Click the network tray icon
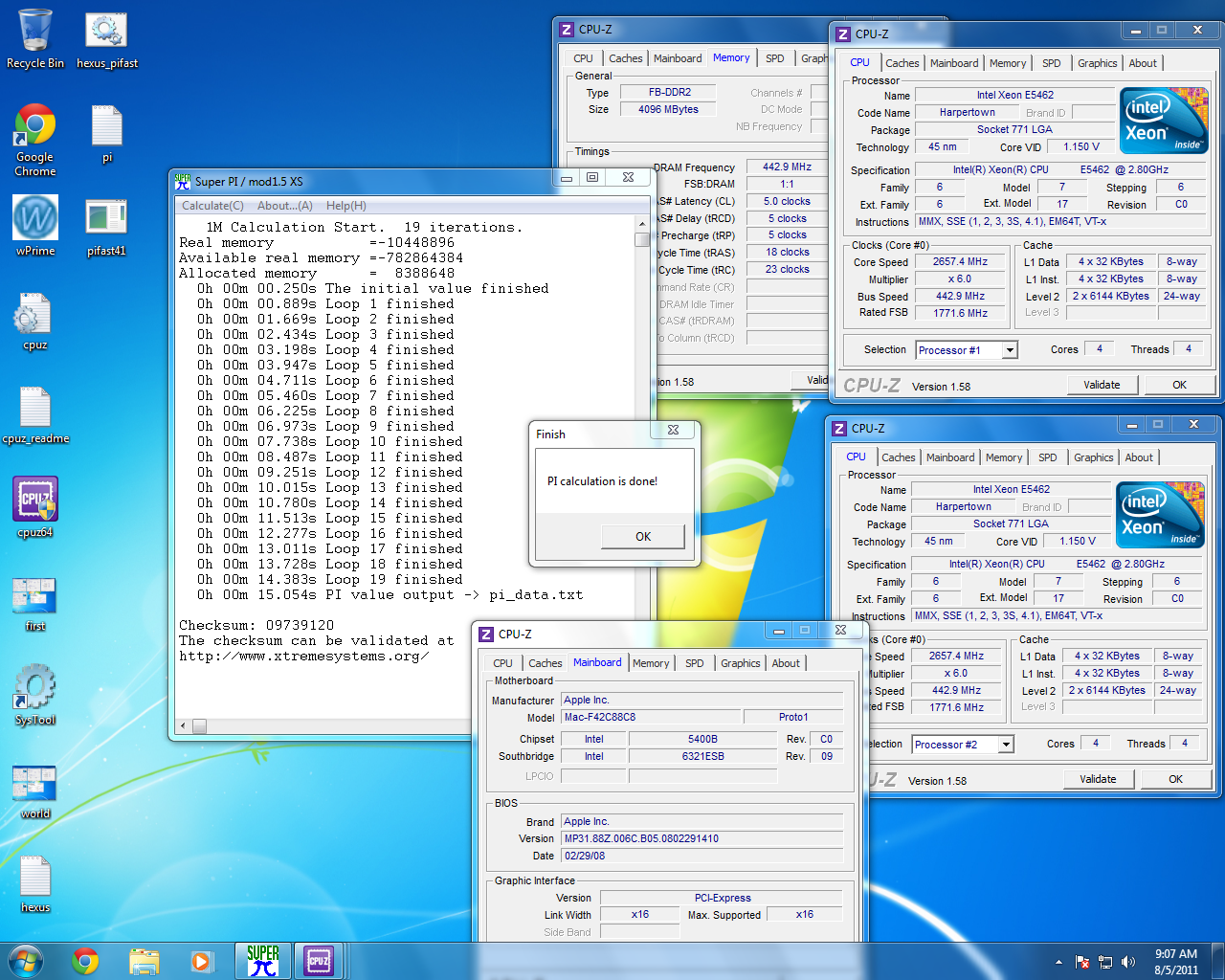 pyautogui.click(x=1105, y=962)
